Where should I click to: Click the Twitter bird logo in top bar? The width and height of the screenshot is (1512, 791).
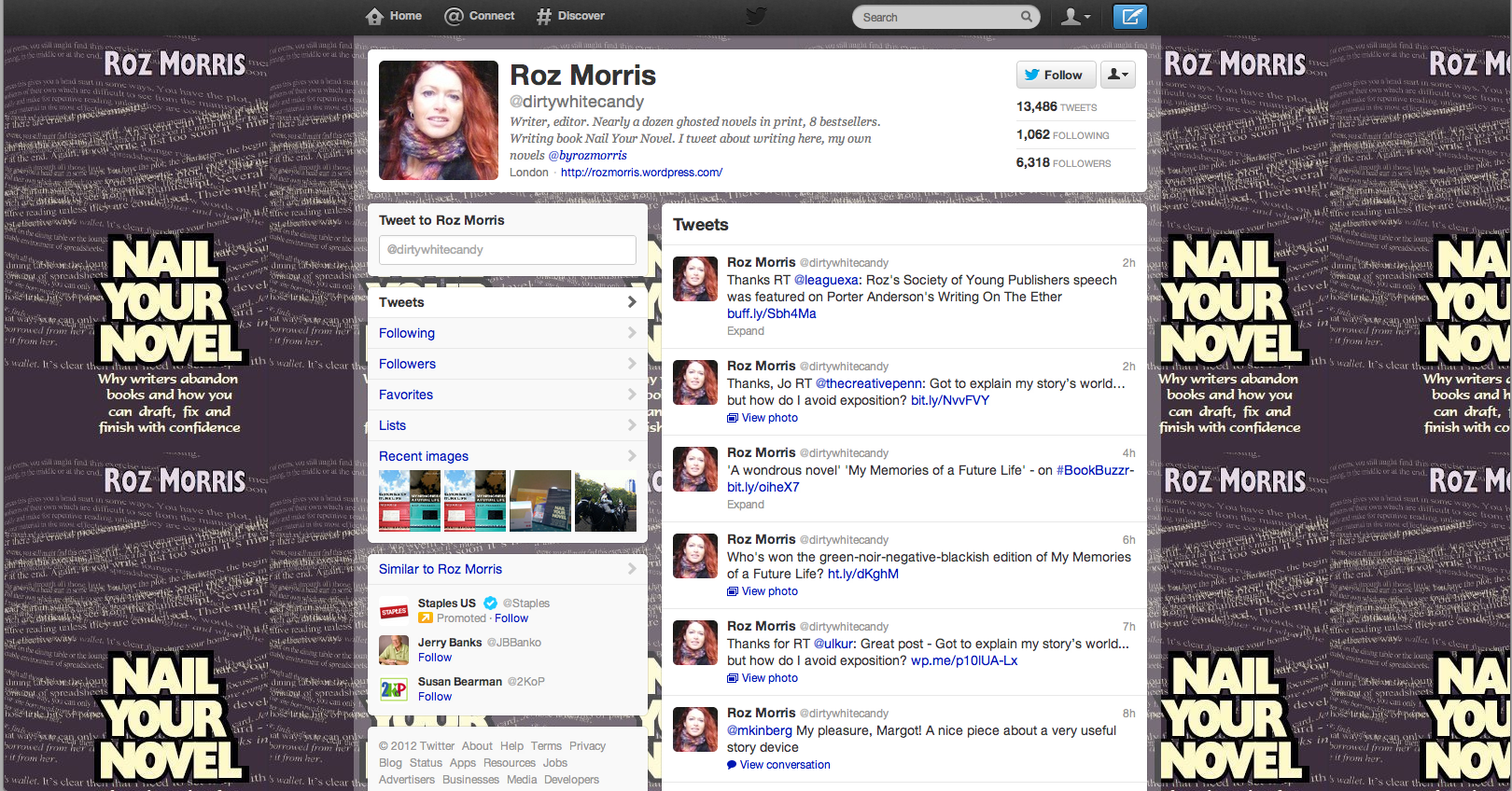(x=756, y=16)
